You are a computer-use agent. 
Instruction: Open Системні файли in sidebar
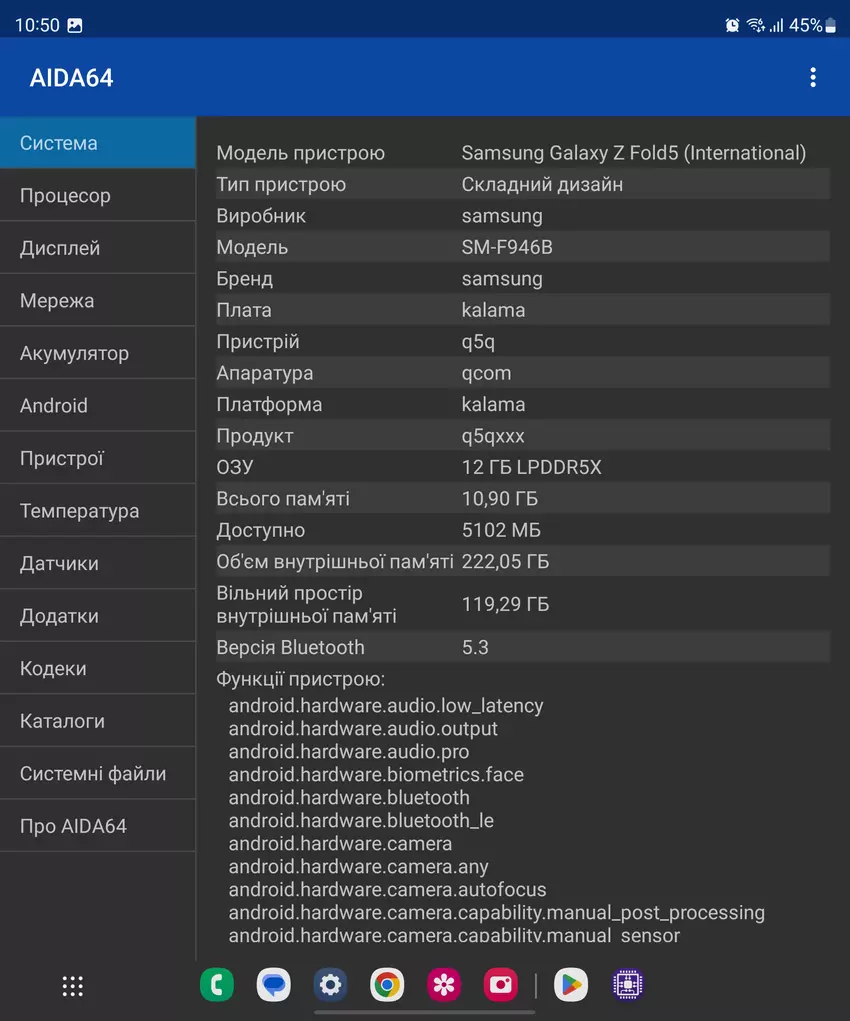pos(97,774)
